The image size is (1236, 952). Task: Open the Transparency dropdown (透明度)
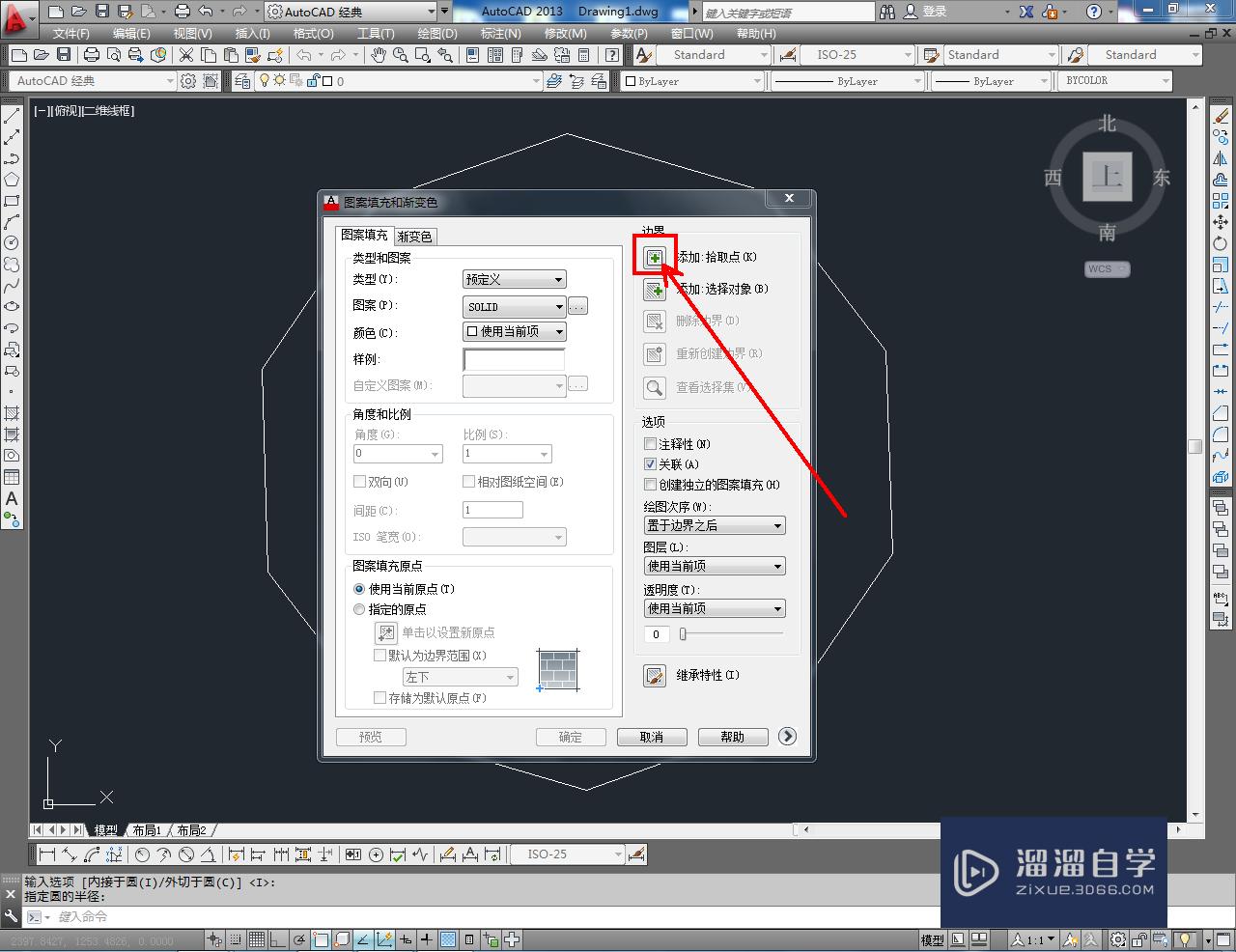715,608
